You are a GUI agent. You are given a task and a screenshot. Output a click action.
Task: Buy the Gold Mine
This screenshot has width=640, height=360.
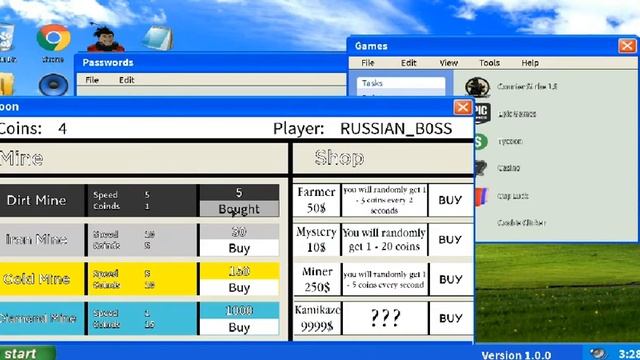[x=239, y=288]
